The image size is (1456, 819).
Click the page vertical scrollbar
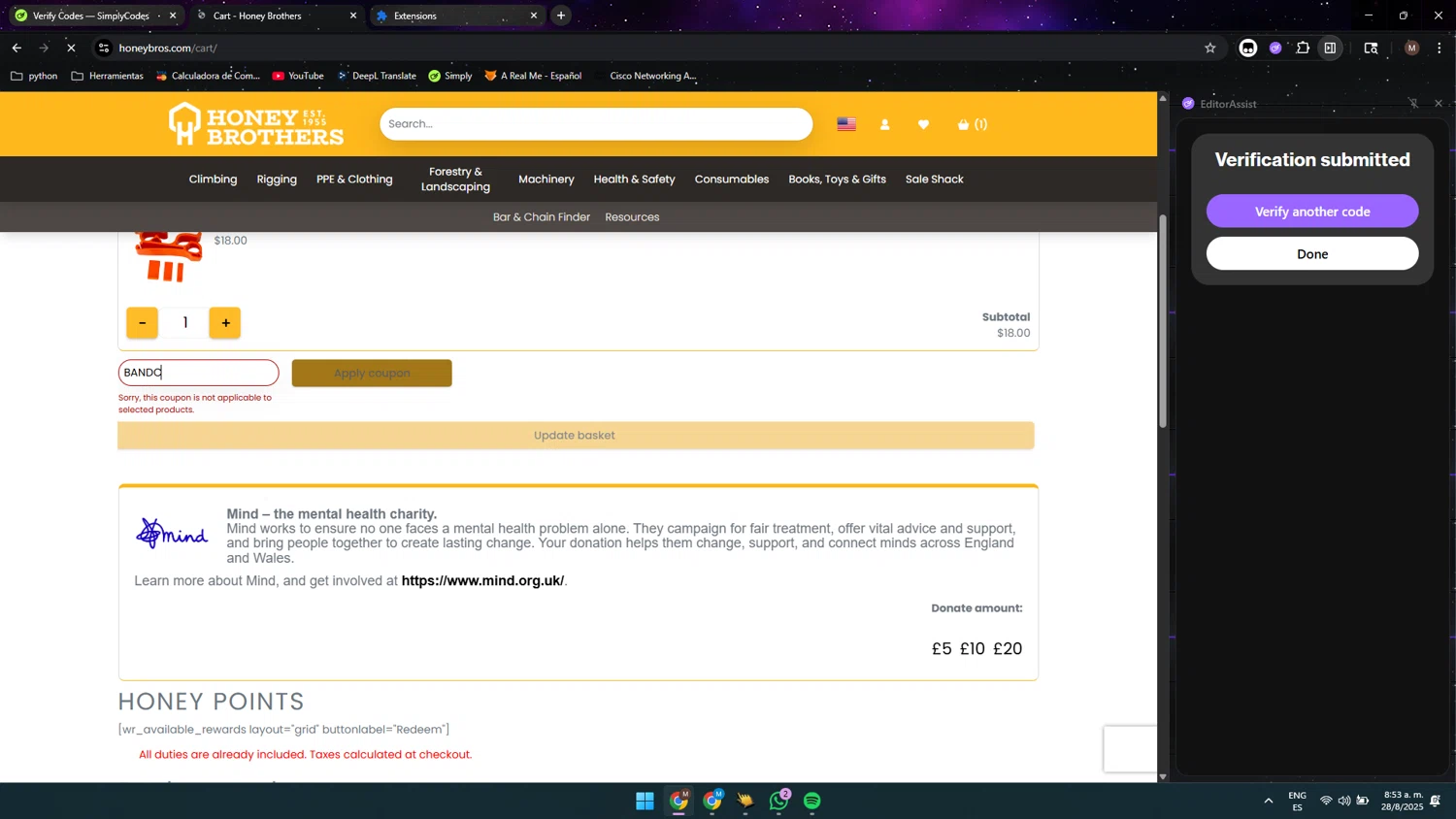pyautogui.click(x=1163, y=320)
